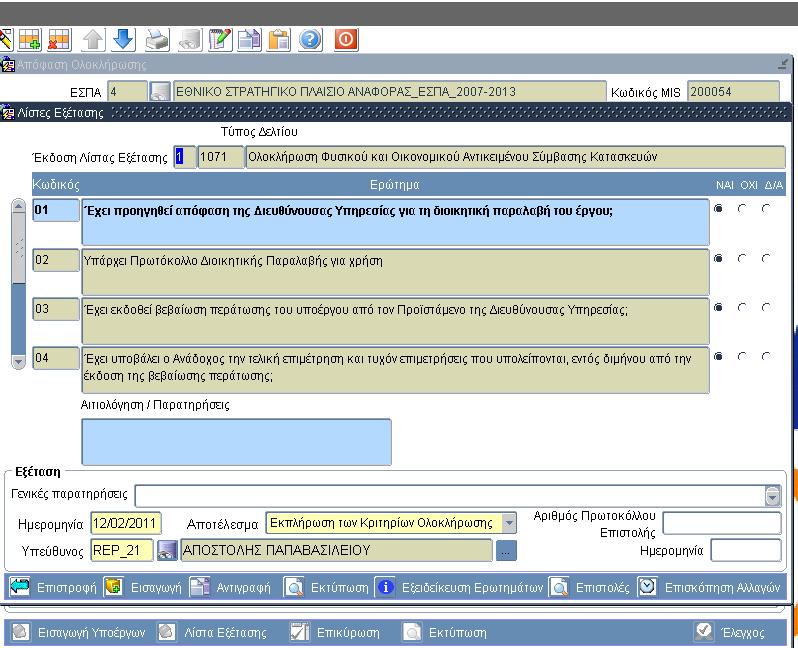Click Επιστολές letters button

590,587
